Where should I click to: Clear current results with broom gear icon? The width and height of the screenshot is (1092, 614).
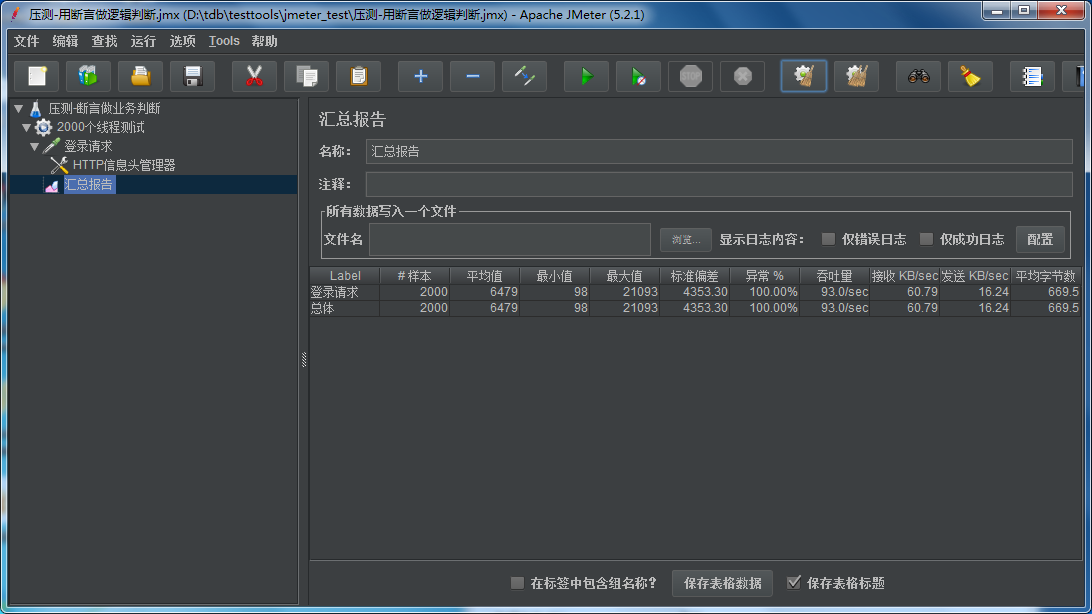click(804, 76)
